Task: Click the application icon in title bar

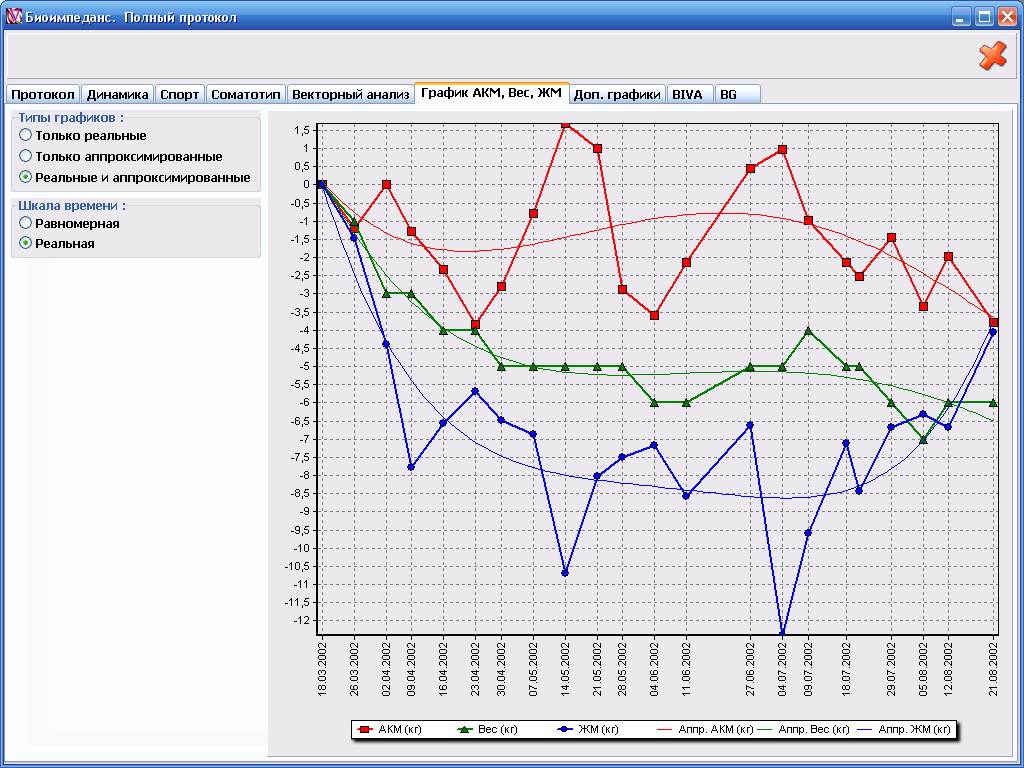Action: tap(14, 17)
